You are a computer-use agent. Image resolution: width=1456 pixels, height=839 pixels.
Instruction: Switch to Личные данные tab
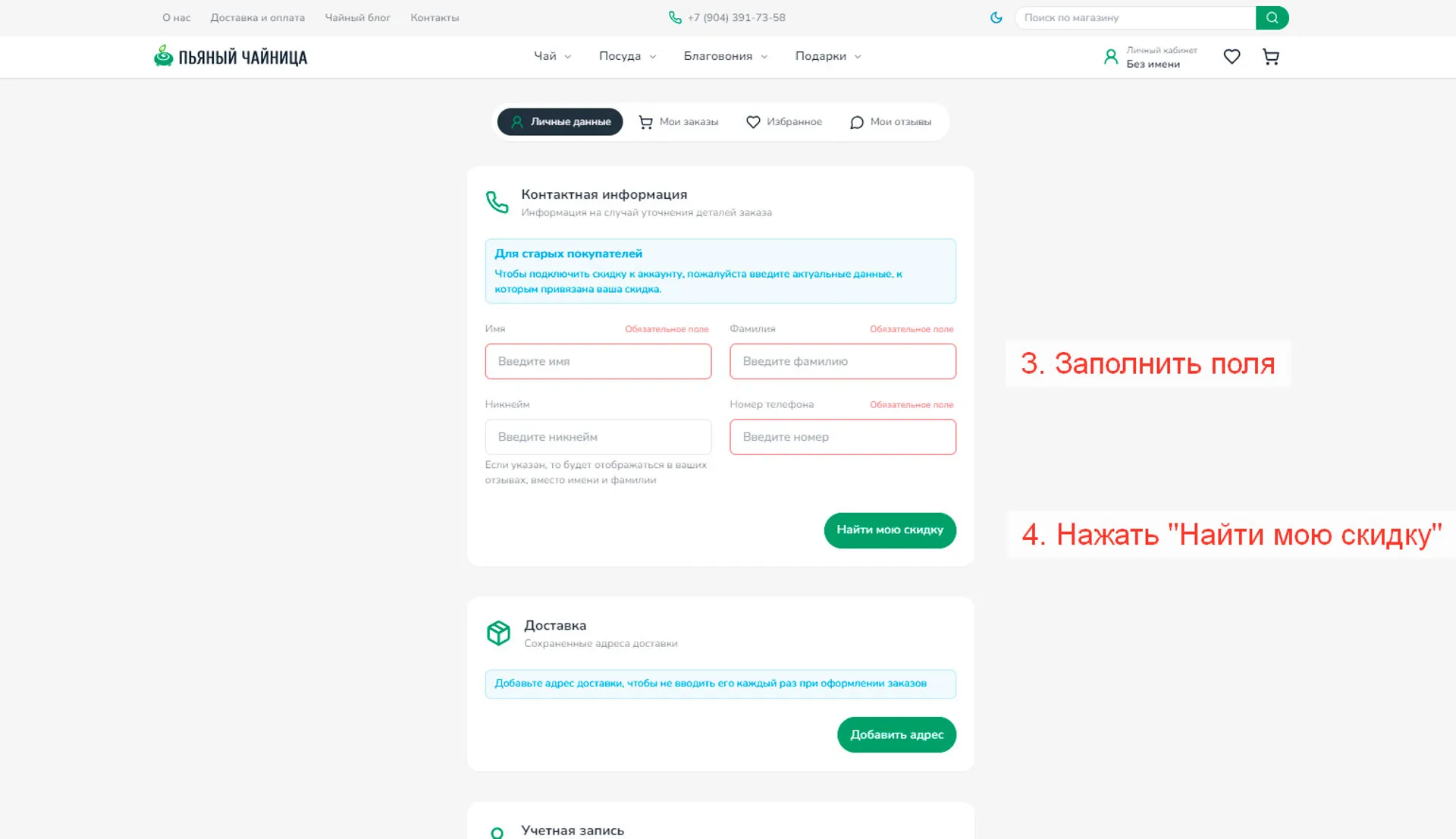(x=560, y=122)
